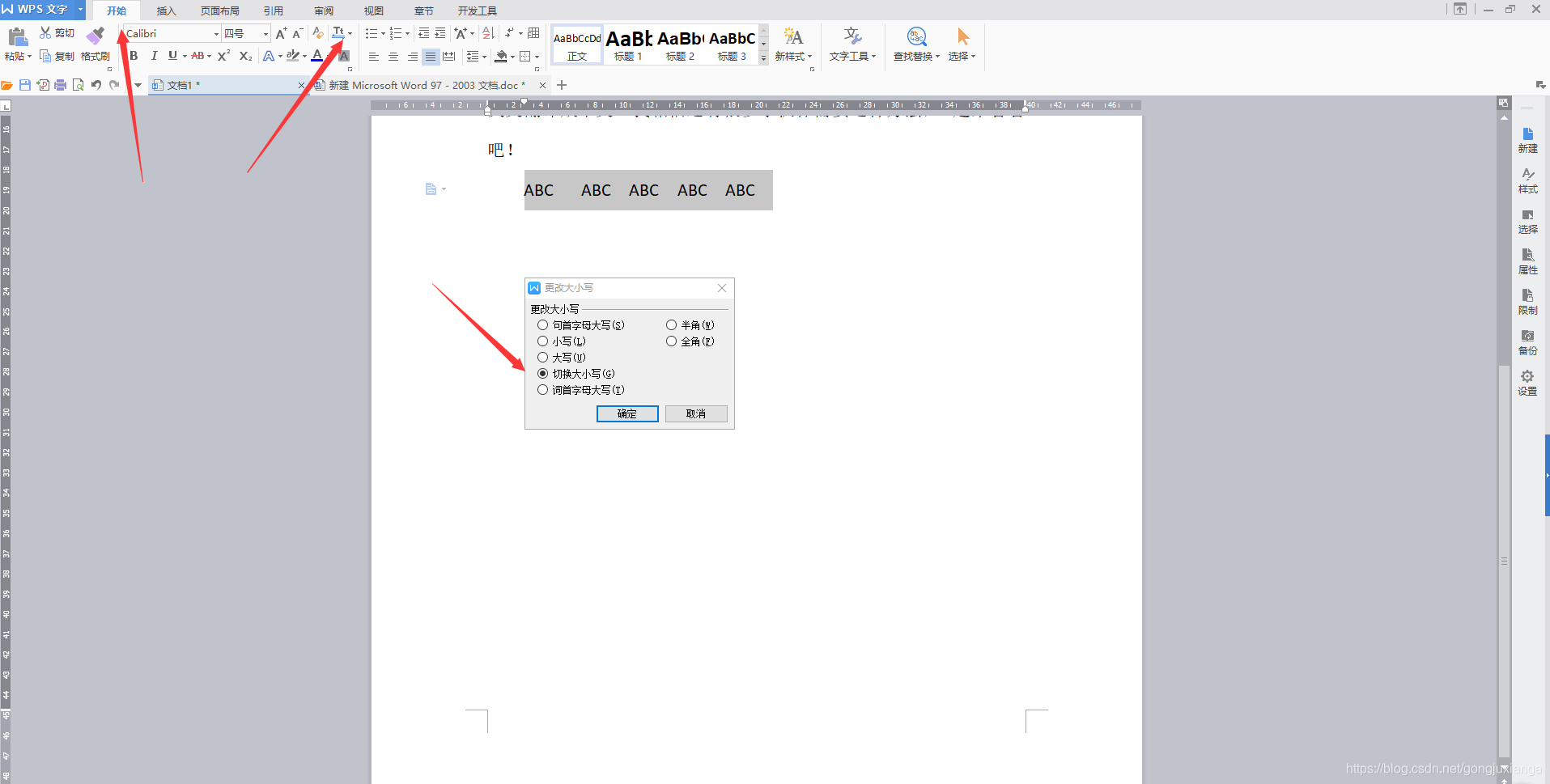The height and width of the screenshot is (784, 1550).
Task: Toggle italic formatting
Action: click(x=154, y=56)
